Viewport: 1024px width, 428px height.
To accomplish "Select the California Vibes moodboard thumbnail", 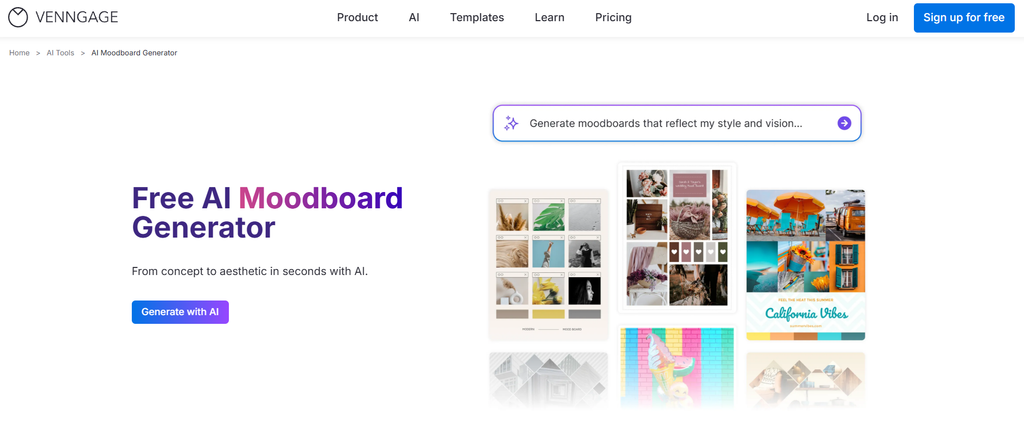I will coord(805,265).
